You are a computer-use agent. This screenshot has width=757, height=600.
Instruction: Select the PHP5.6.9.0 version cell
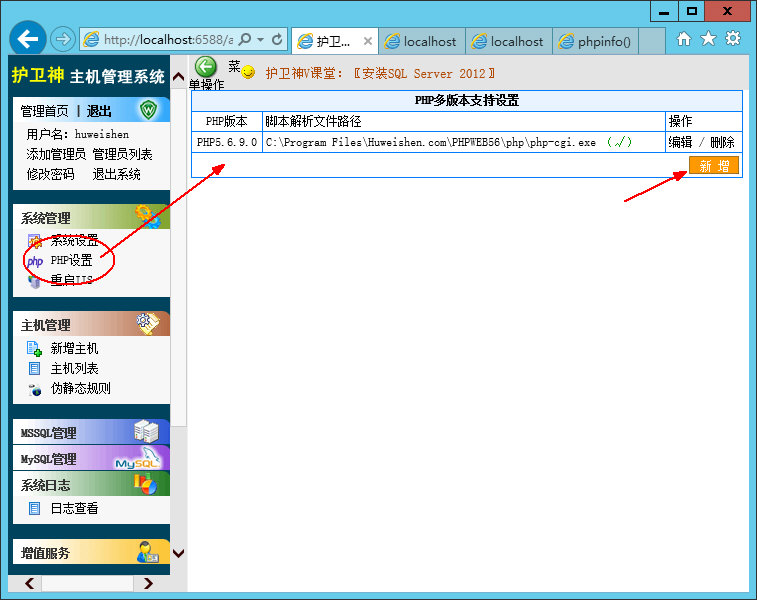click(227, 142)
